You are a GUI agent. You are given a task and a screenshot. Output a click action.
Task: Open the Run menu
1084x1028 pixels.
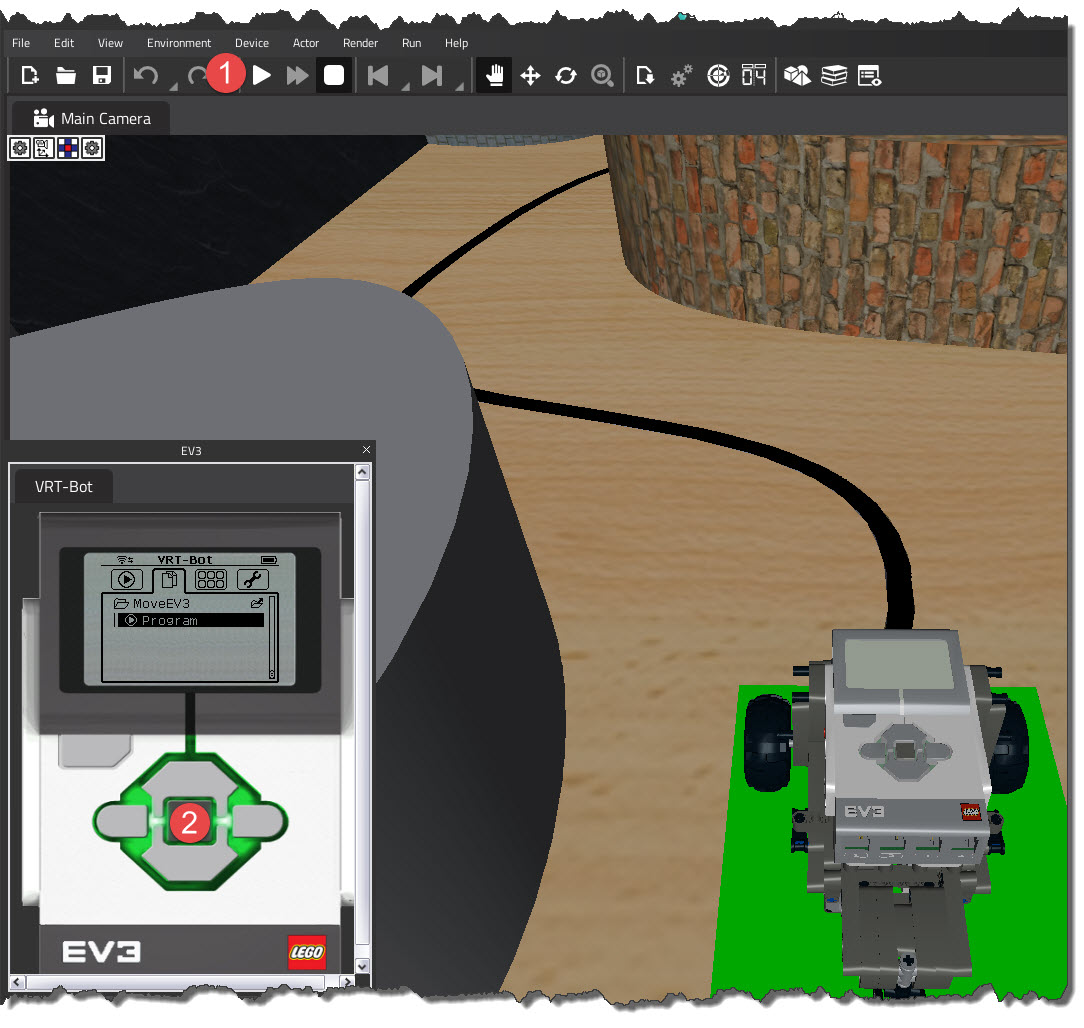point(411,43)
